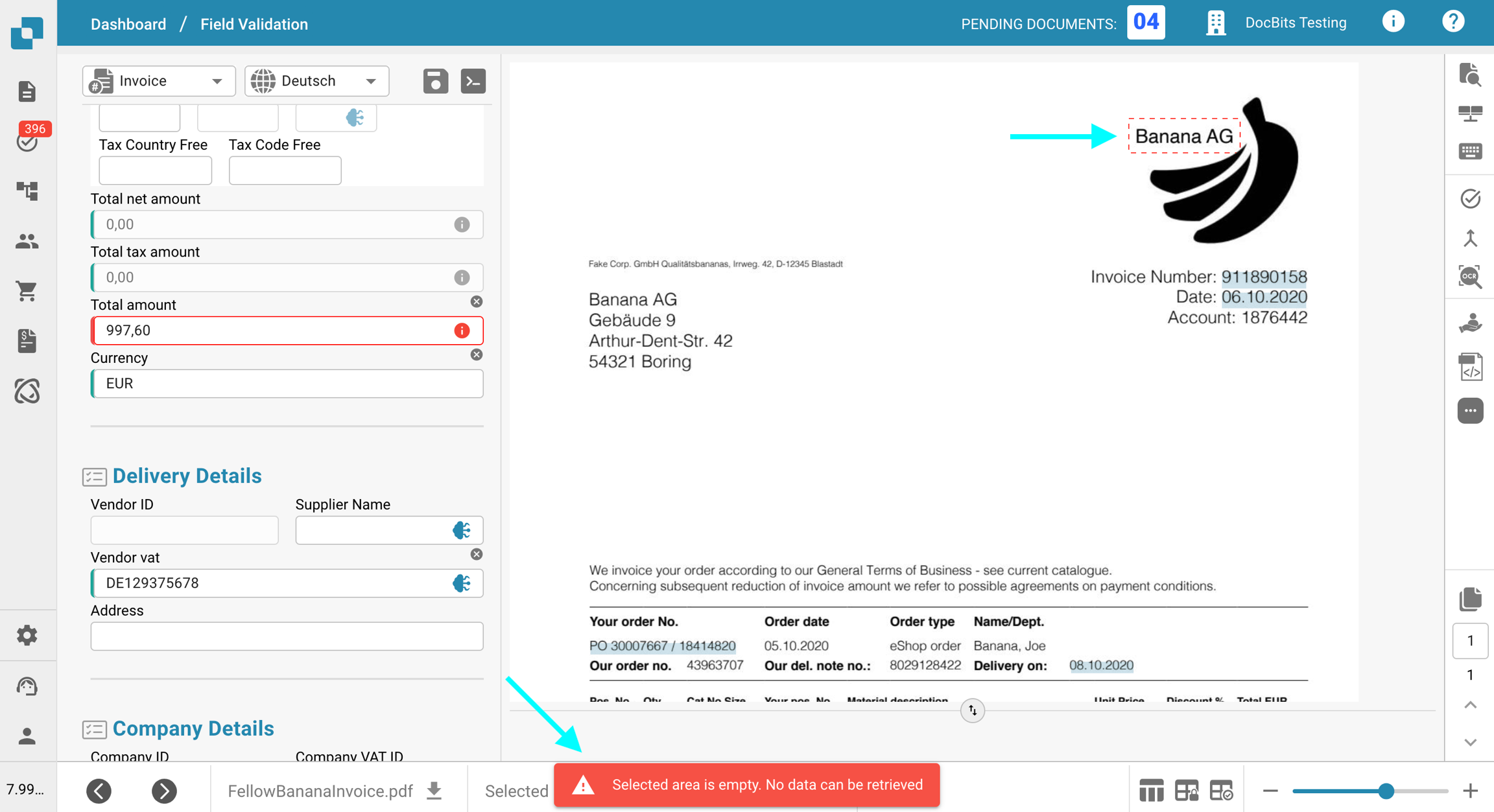
Task: Expand the Deutsch language dropdown
Action: [316, 81]
